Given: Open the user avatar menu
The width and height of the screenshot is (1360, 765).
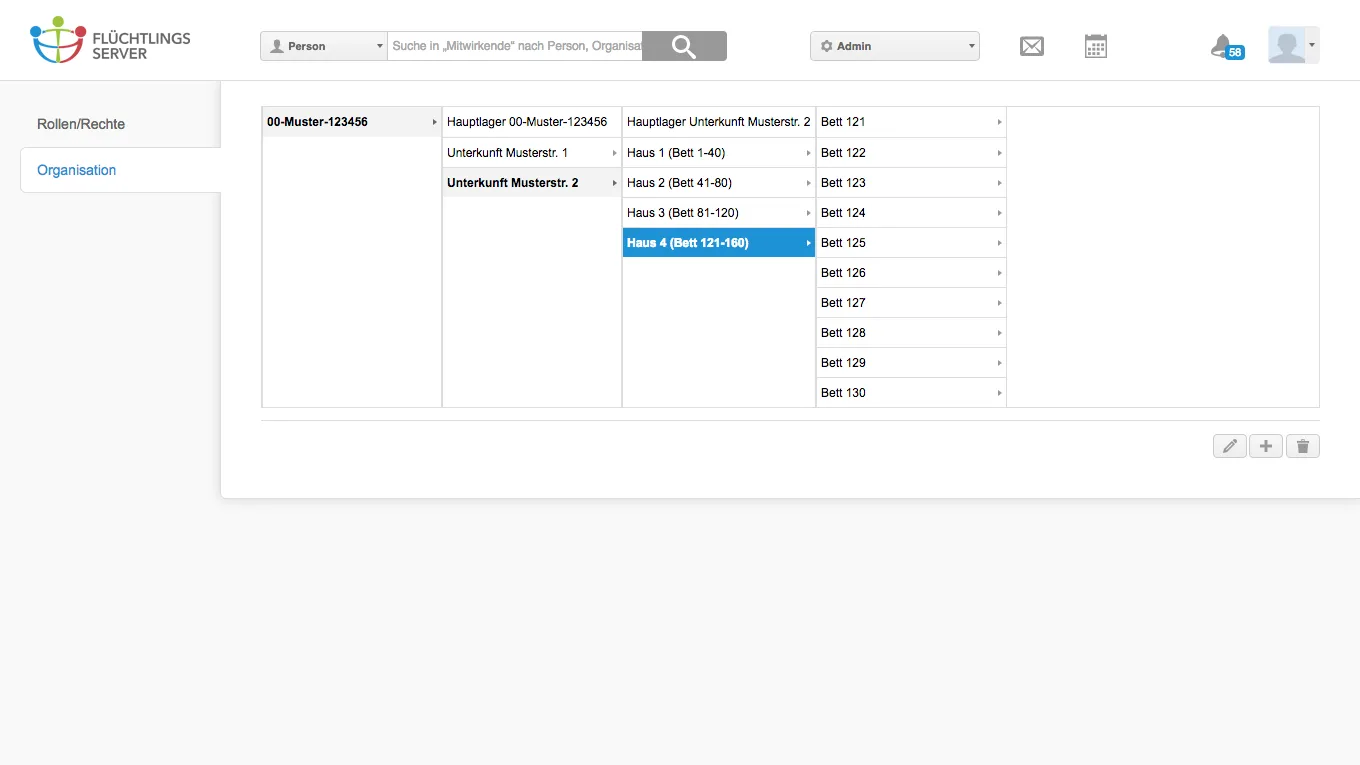Looking at the screenshot, I should [1294, 45].
